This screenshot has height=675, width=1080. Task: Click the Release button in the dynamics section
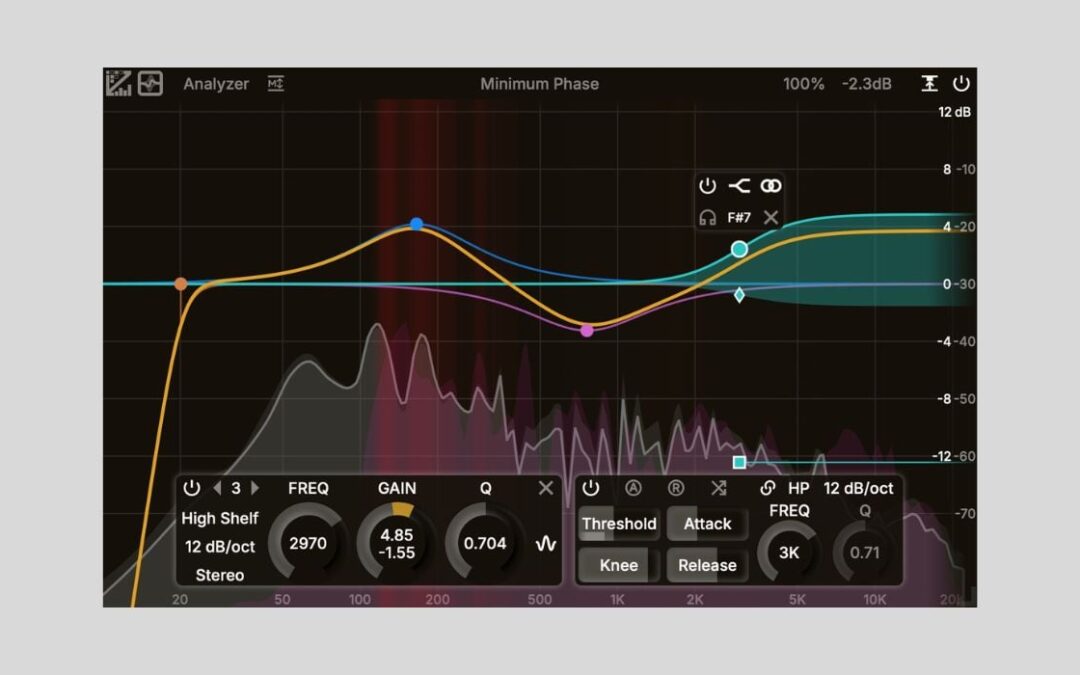click(x=706, y=565)
